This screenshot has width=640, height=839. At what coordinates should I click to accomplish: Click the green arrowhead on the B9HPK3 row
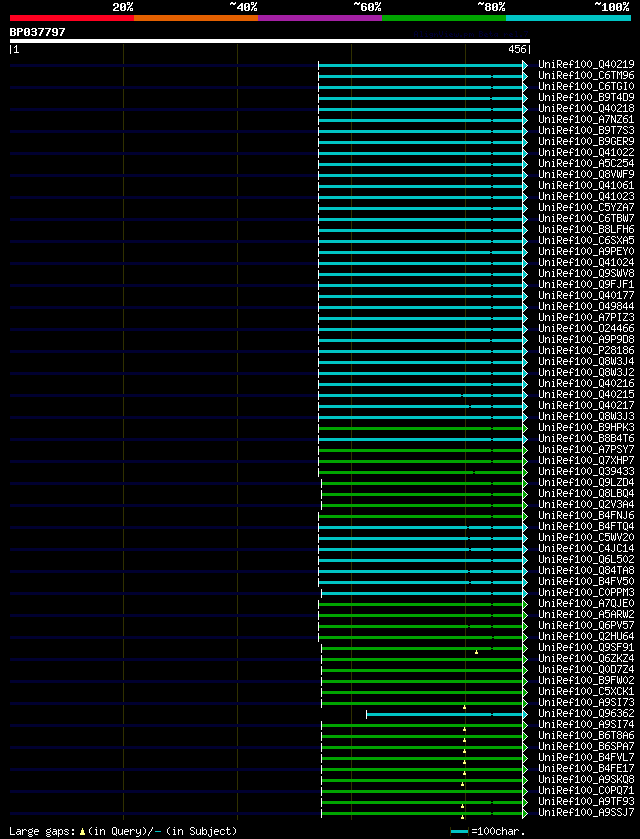pos(525,428)
